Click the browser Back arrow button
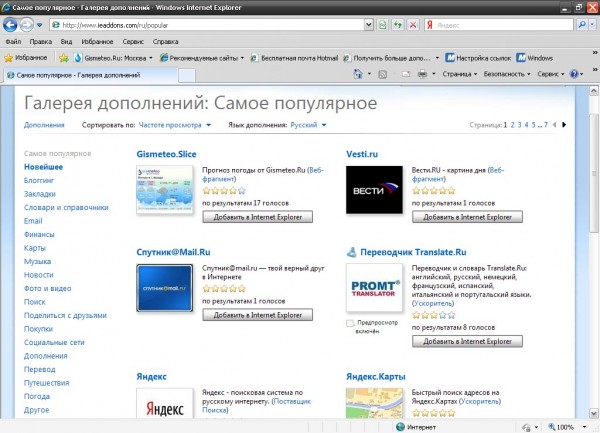The width and height of the screenshot is (600, 433). tap(10, 25)
